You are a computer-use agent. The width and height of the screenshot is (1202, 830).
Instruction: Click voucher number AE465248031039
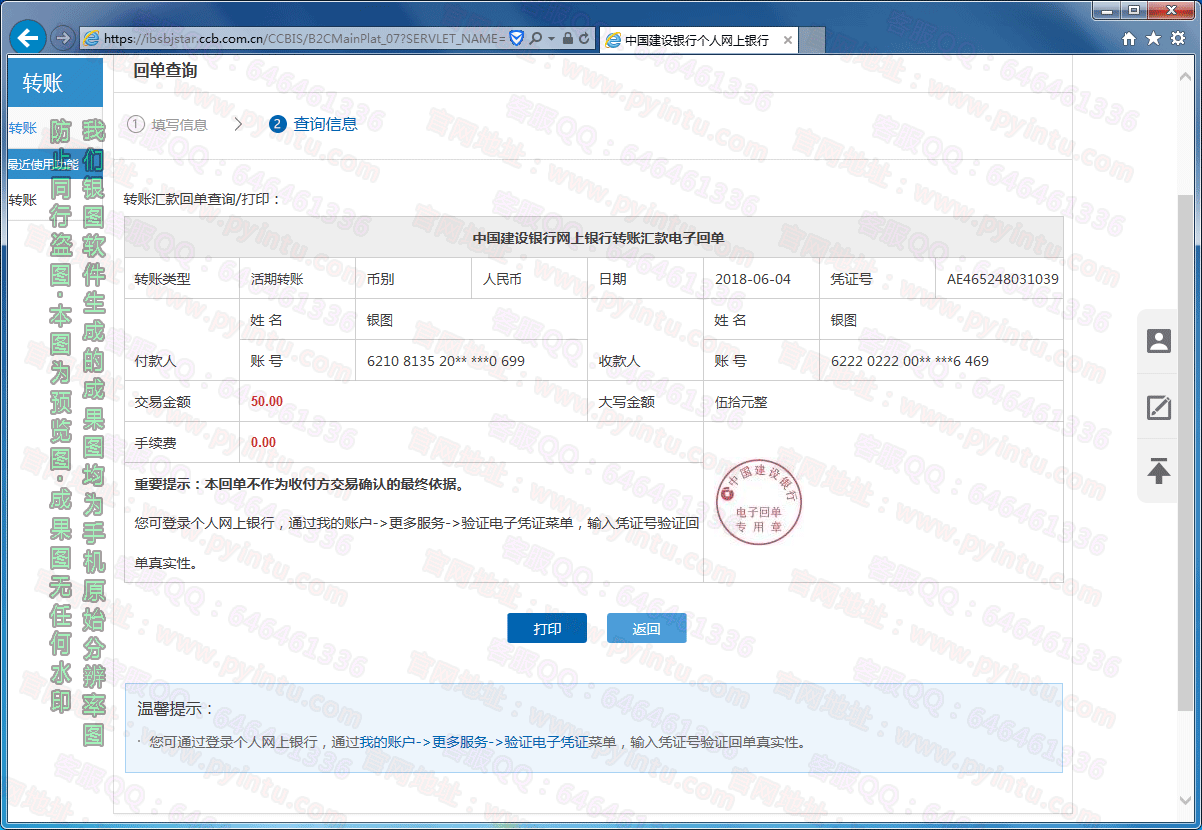tap(1003, 279)
